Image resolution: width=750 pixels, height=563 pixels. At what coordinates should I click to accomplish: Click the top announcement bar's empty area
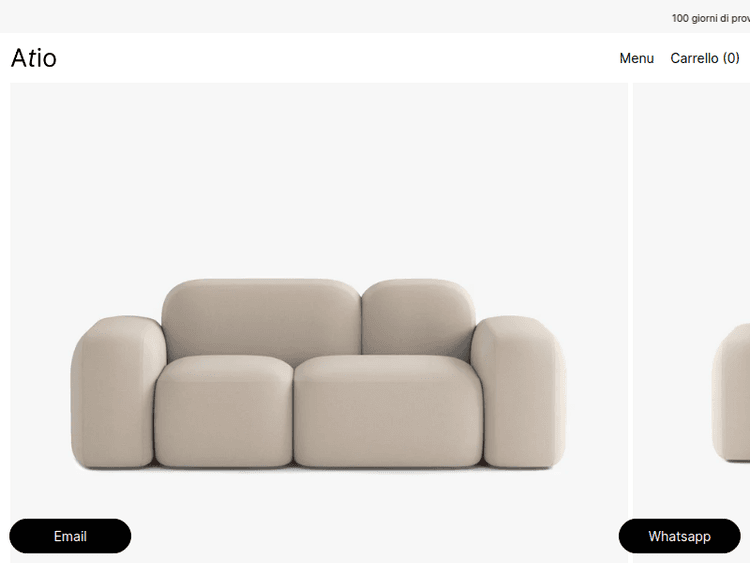(335, 16)
